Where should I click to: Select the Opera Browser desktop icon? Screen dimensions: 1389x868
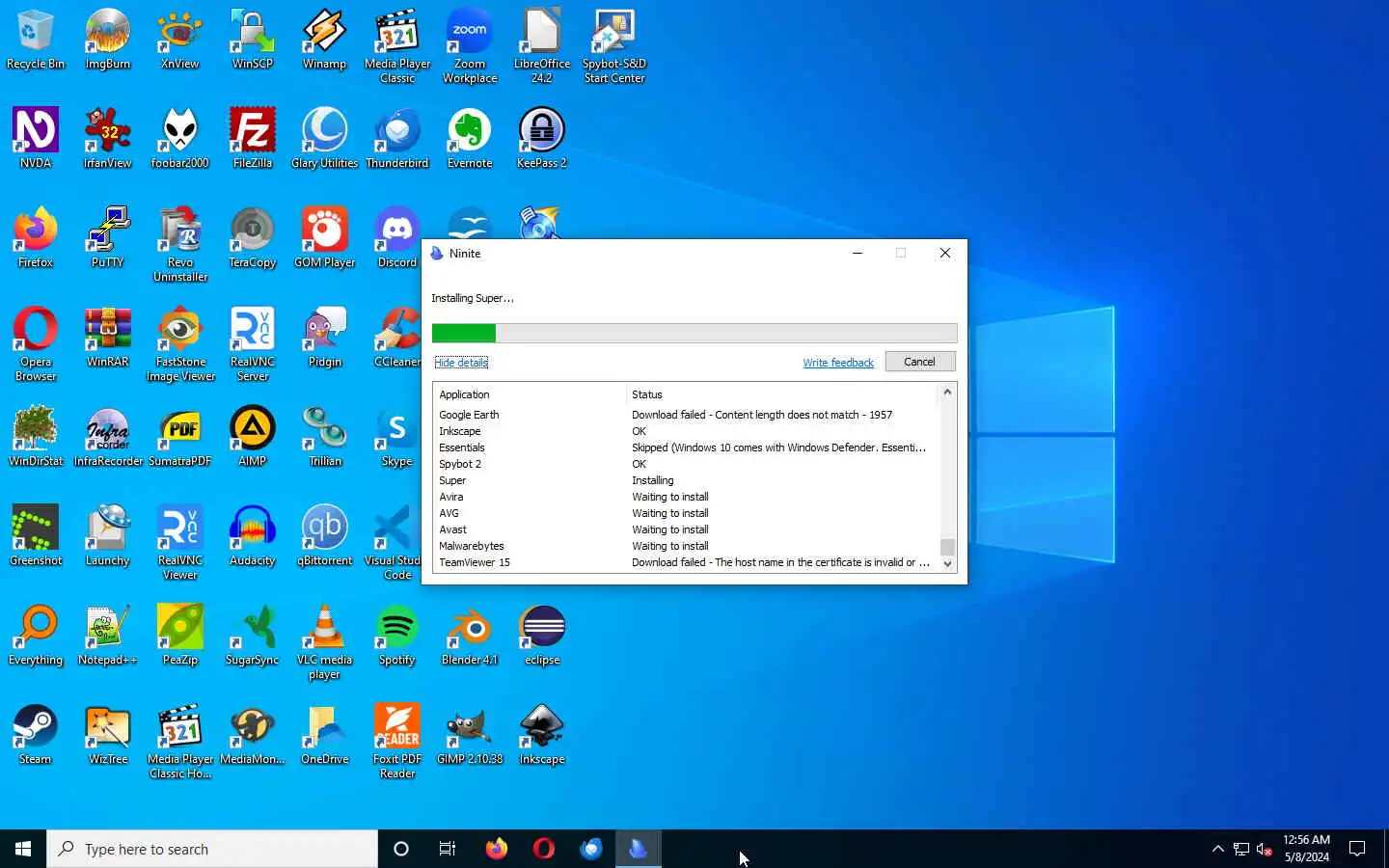36,344
